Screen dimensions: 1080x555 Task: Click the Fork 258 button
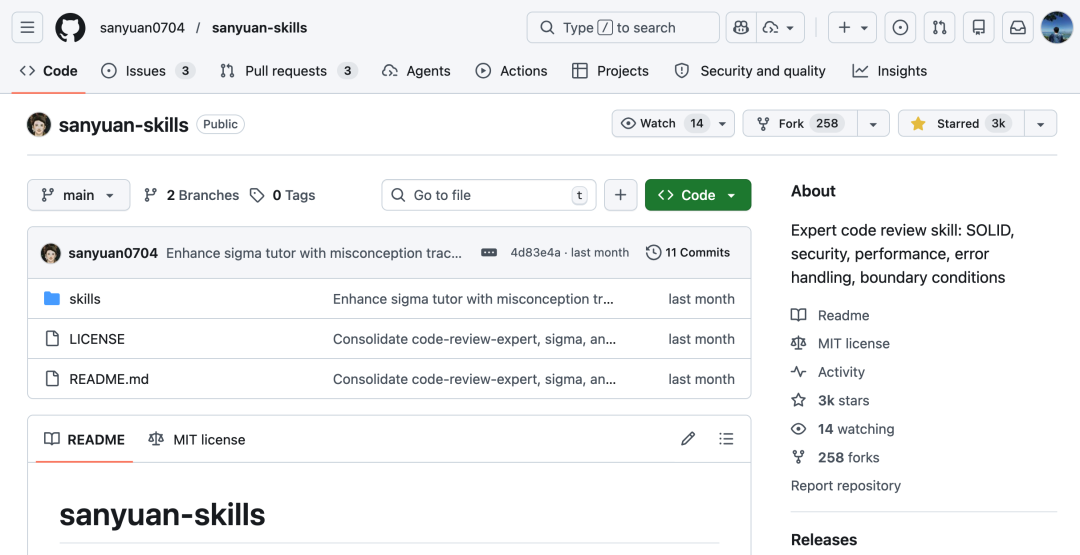click(x=800, y=124)
